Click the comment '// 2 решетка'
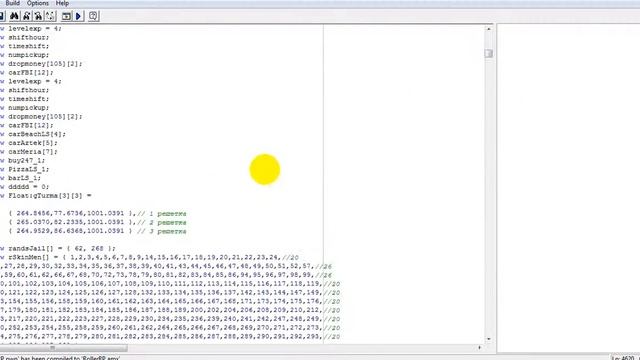 coord(162,222)
